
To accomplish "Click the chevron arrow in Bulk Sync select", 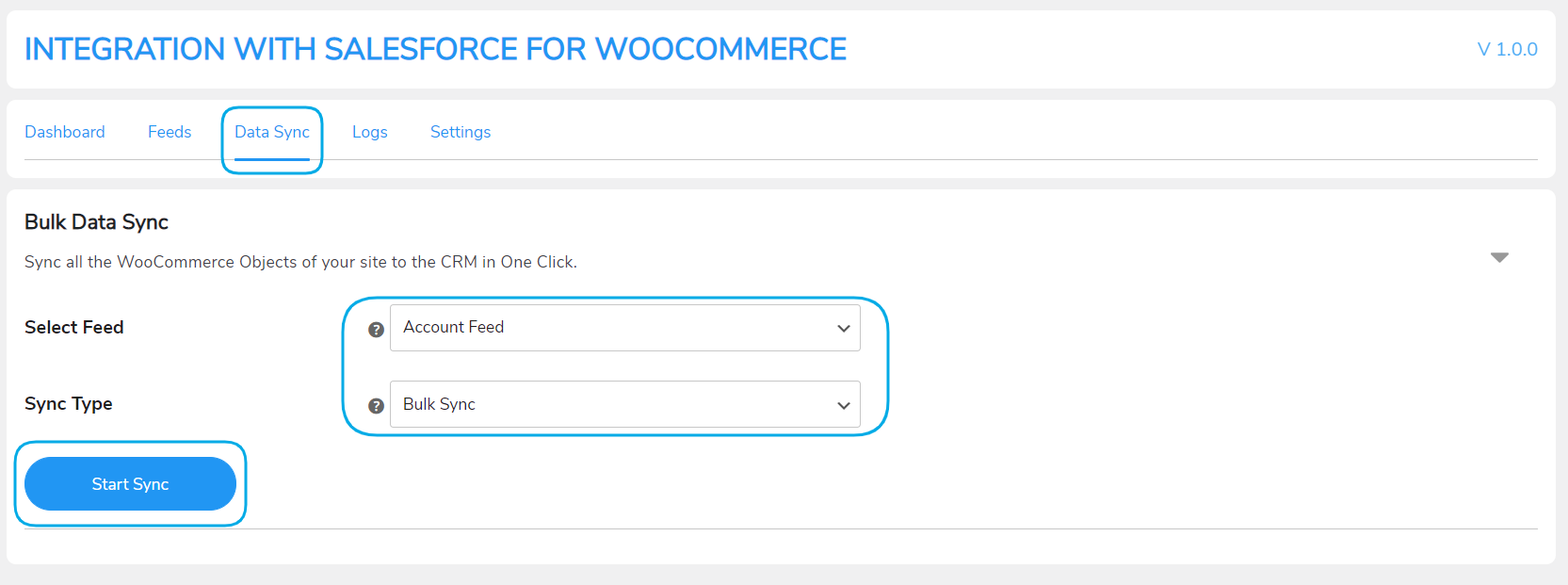I will coord(844,405).
